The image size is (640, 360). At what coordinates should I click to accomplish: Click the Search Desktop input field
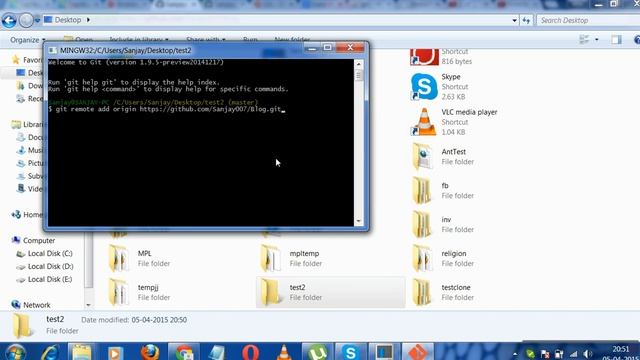pos(588,20)
